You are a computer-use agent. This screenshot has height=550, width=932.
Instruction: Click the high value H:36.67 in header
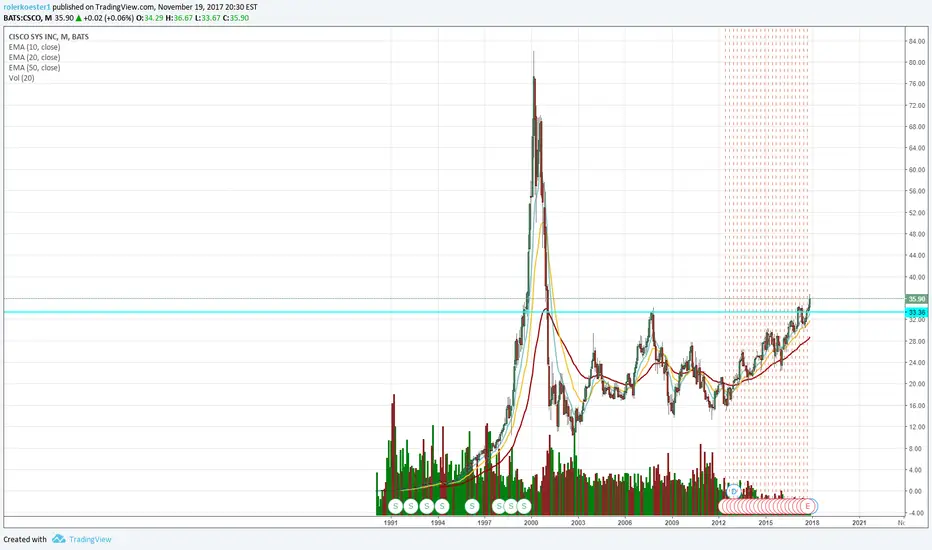[x=180, y=18]
